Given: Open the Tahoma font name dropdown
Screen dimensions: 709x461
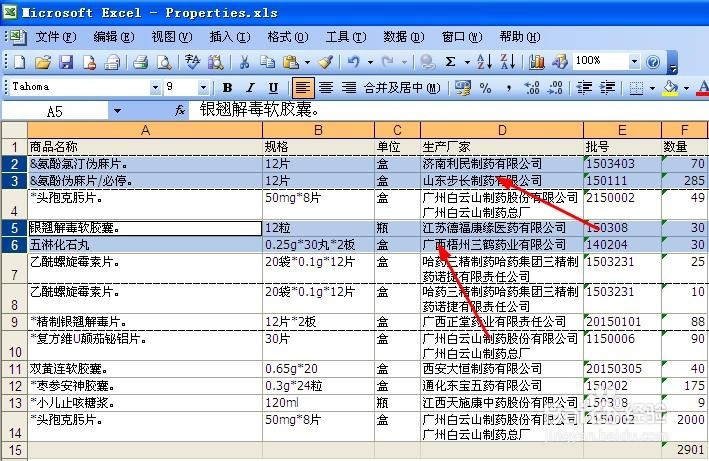Looking at the screenshot, I should click(x=155, y=87).
